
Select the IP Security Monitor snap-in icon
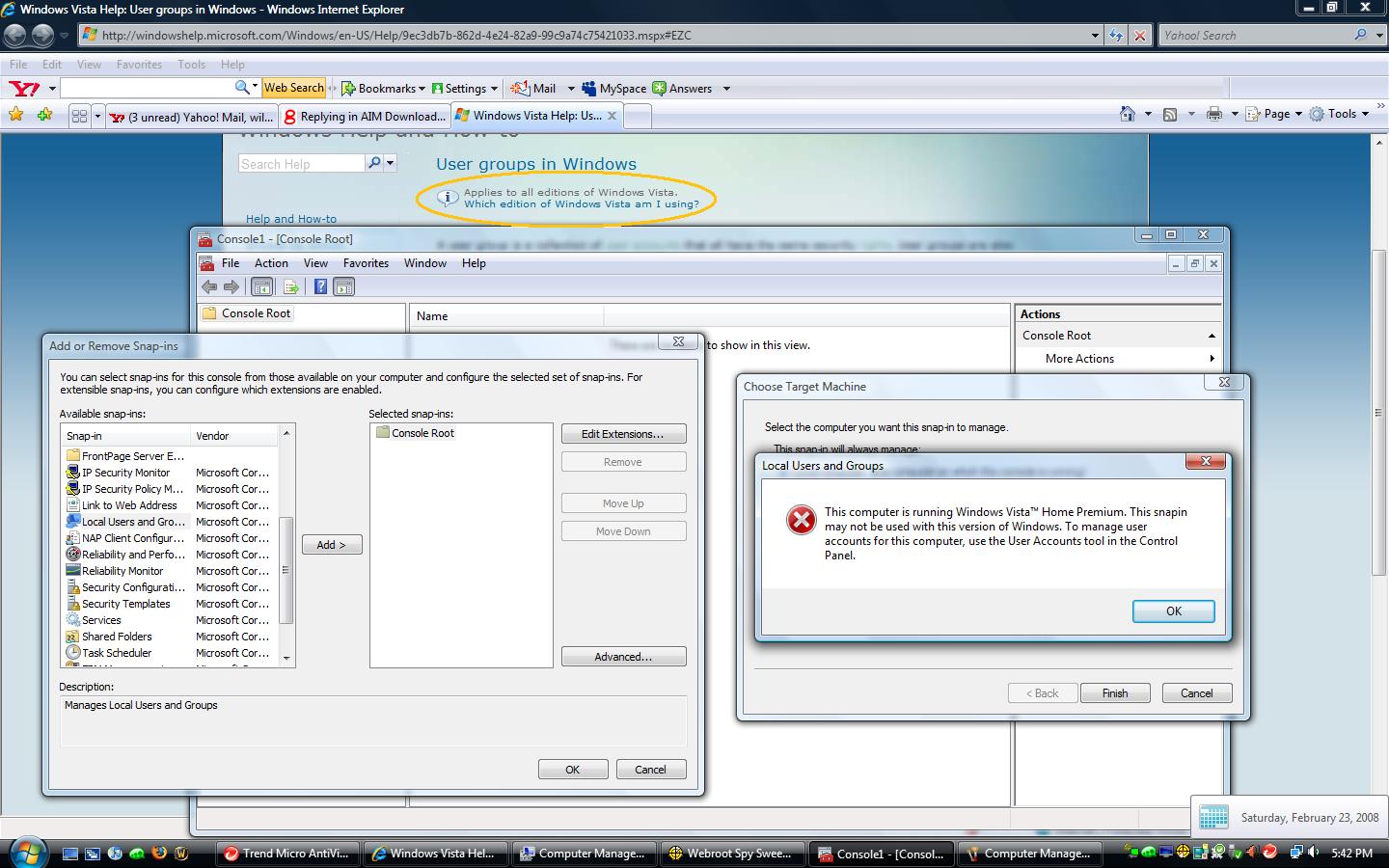click(73, 473)
